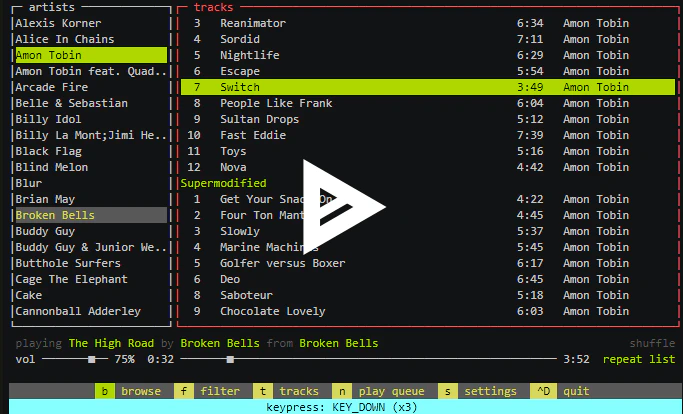Click the elapsed time 0:32

[x=160, y=360]
